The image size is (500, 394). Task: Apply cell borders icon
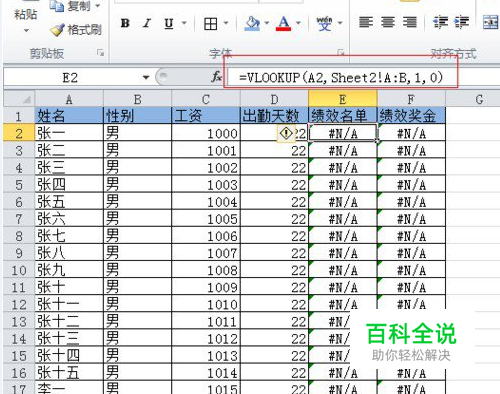(210, 24)
